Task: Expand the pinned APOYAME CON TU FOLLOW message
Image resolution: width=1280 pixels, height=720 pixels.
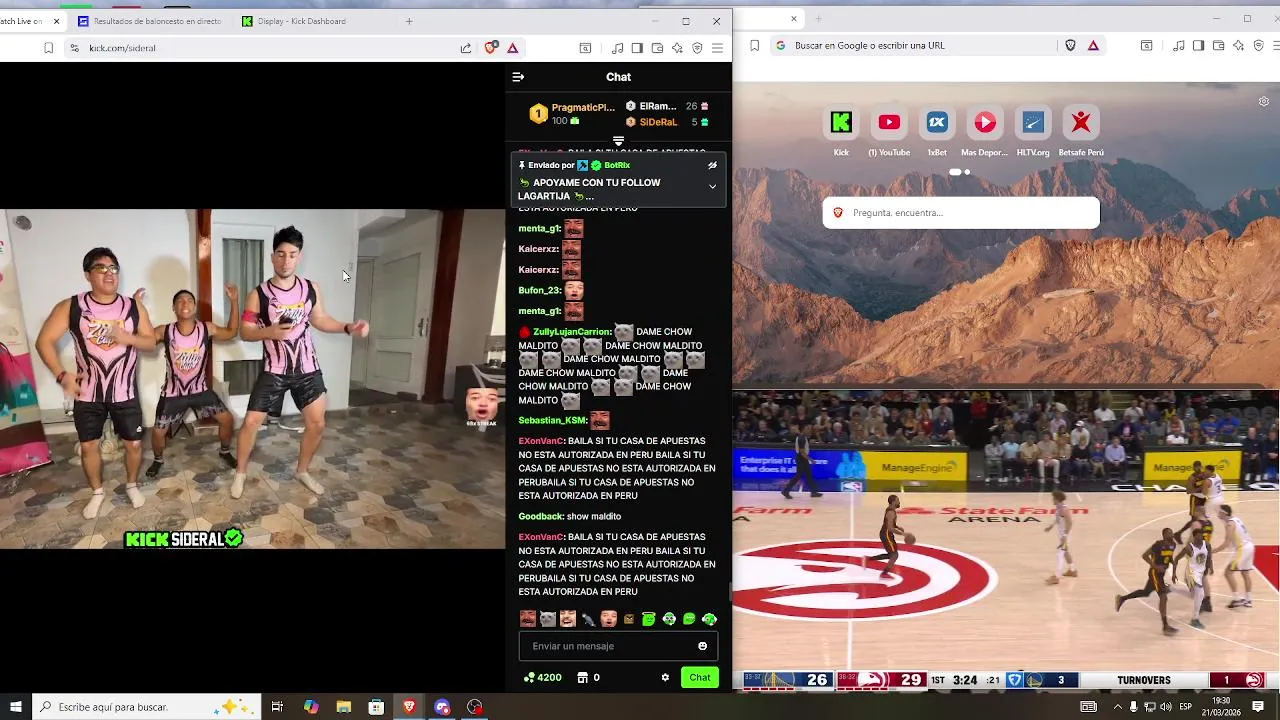Action: coord(712,186)
